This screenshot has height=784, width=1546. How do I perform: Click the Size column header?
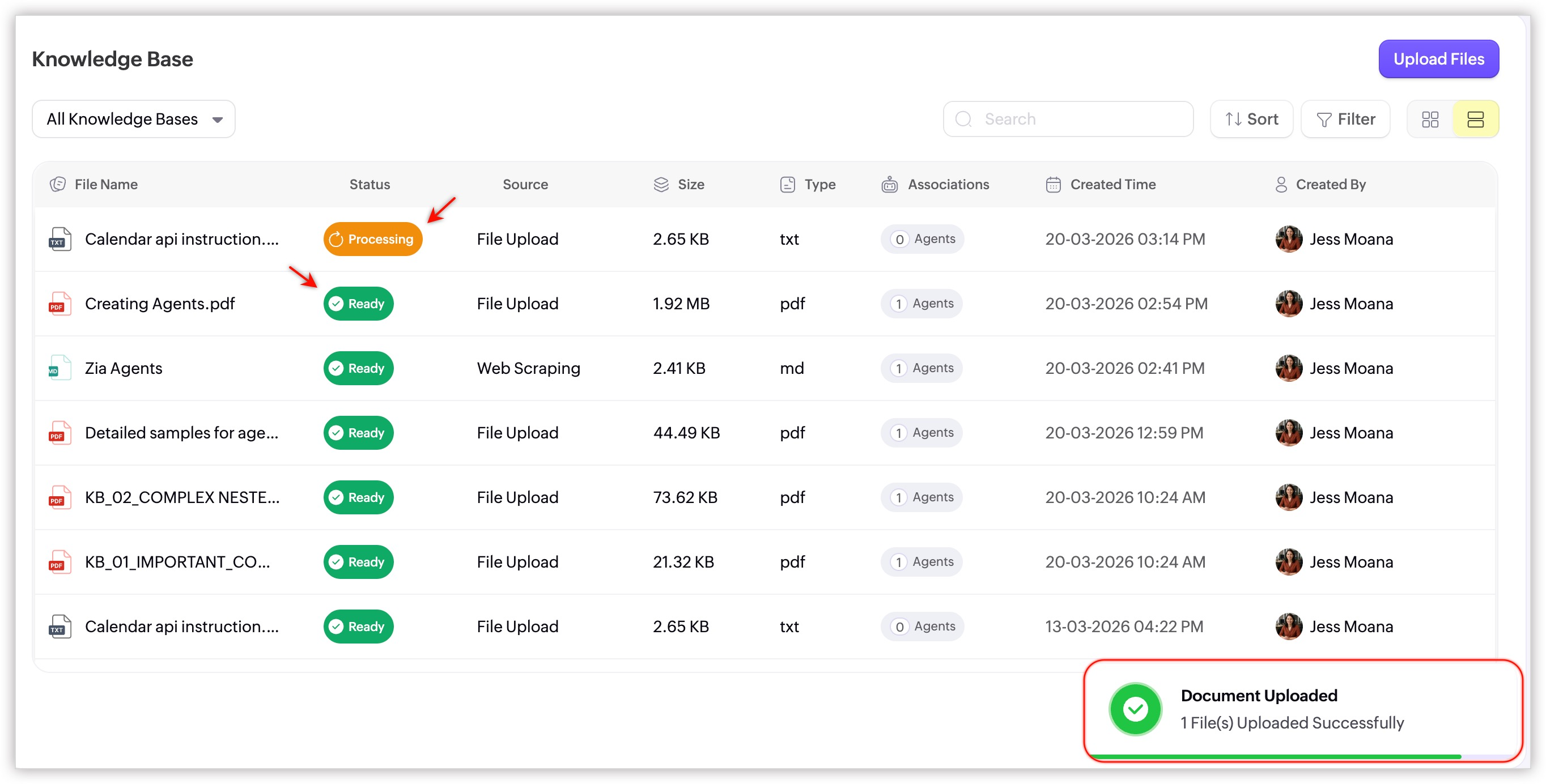click(690, 184)
